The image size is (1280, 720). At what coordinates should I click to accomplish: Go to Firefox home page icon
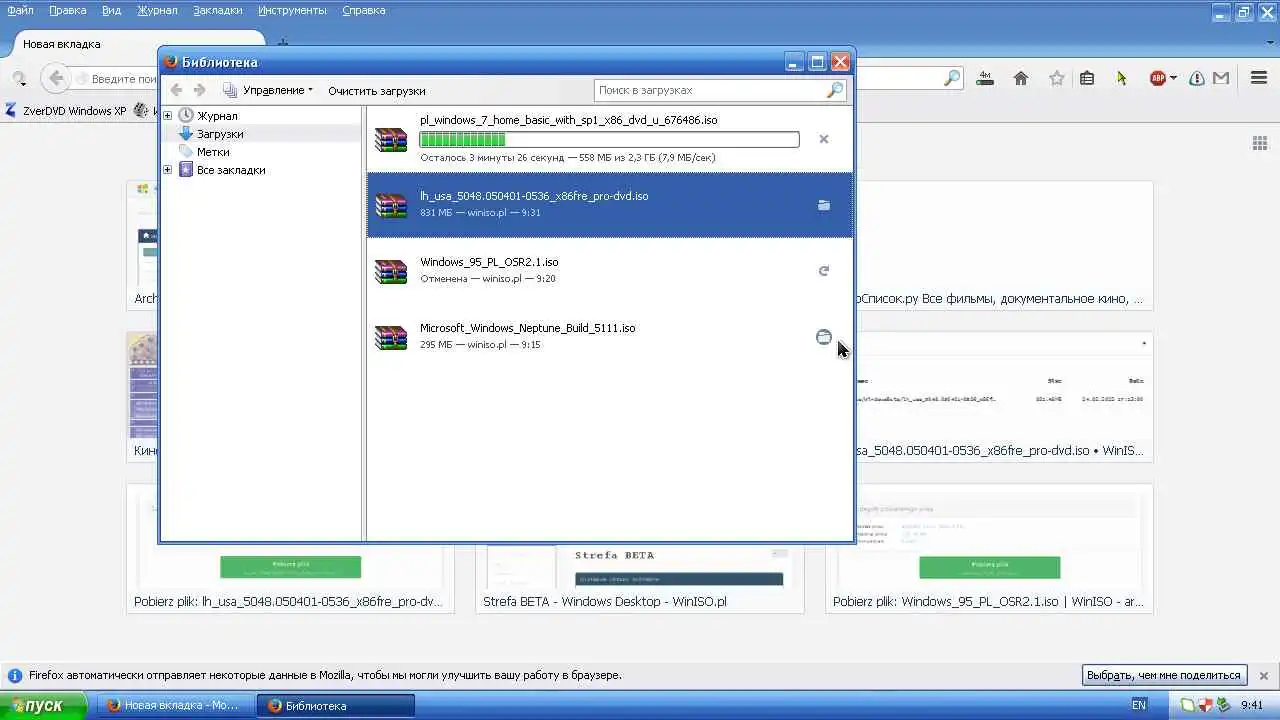[1021, 78]
